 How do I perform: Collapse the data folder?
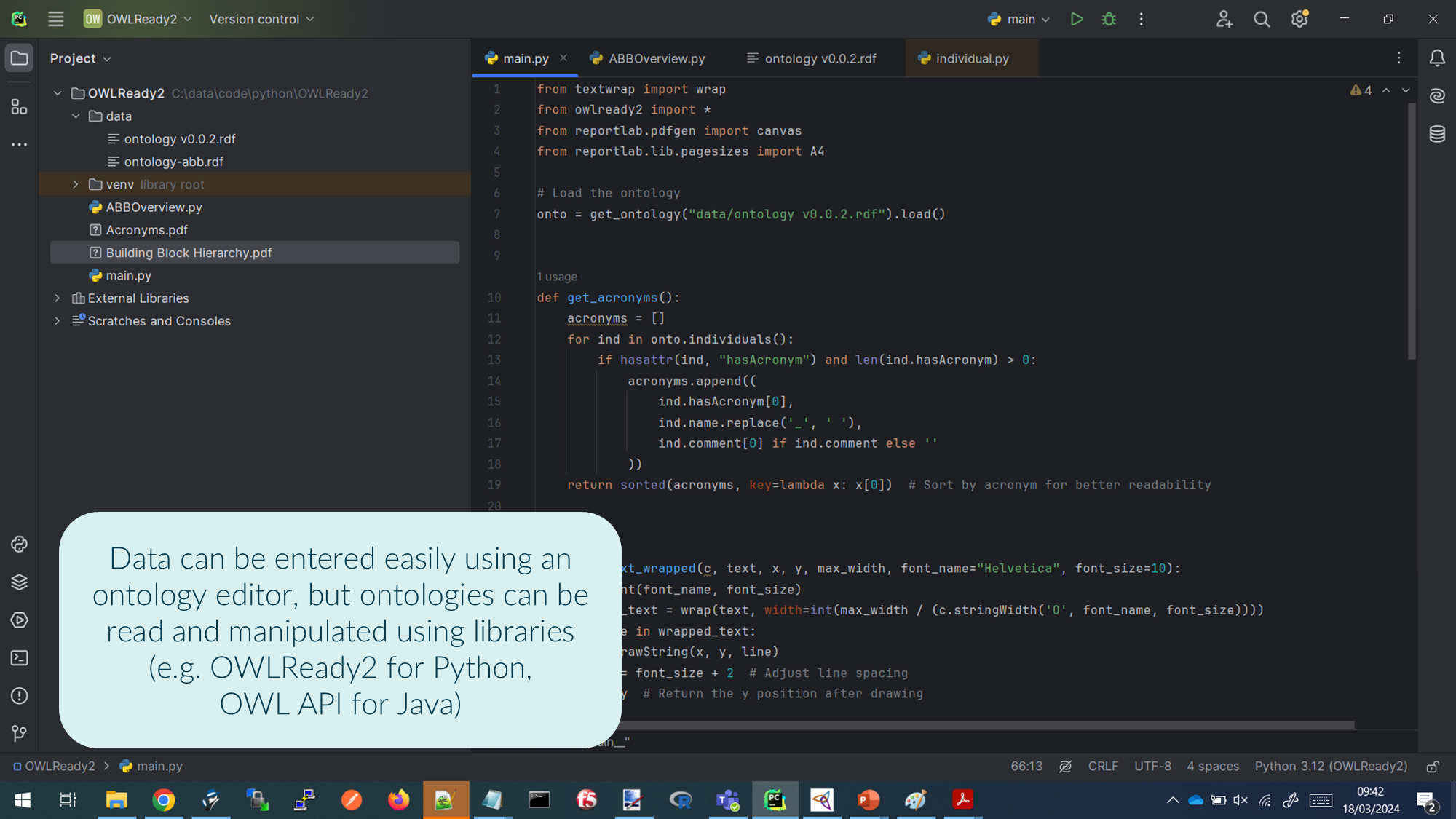point(76,116)
